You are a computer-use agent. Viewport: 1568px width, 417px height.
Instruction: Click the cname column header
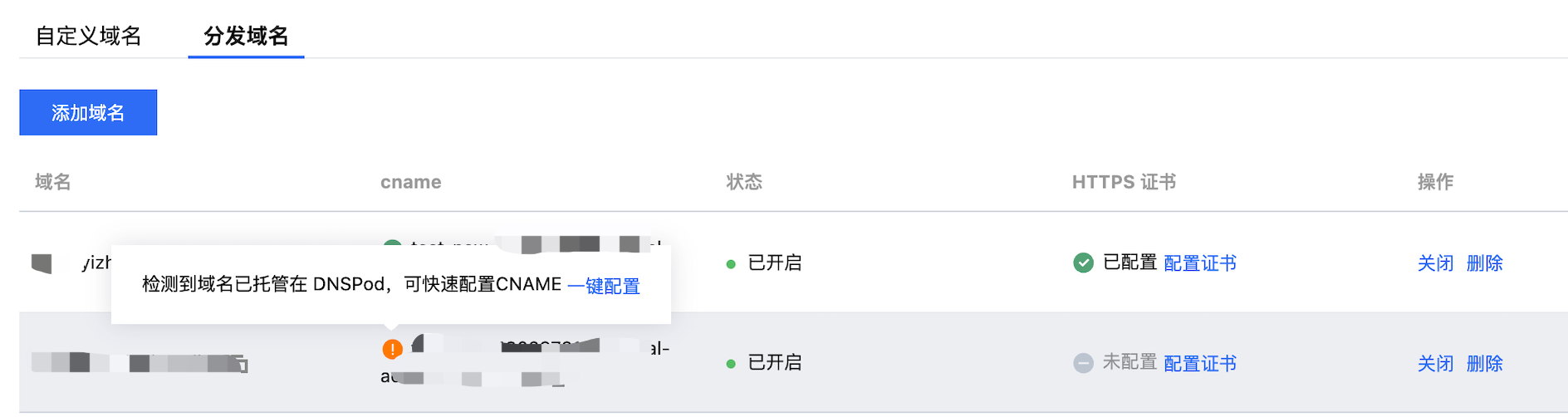[410, 182]
